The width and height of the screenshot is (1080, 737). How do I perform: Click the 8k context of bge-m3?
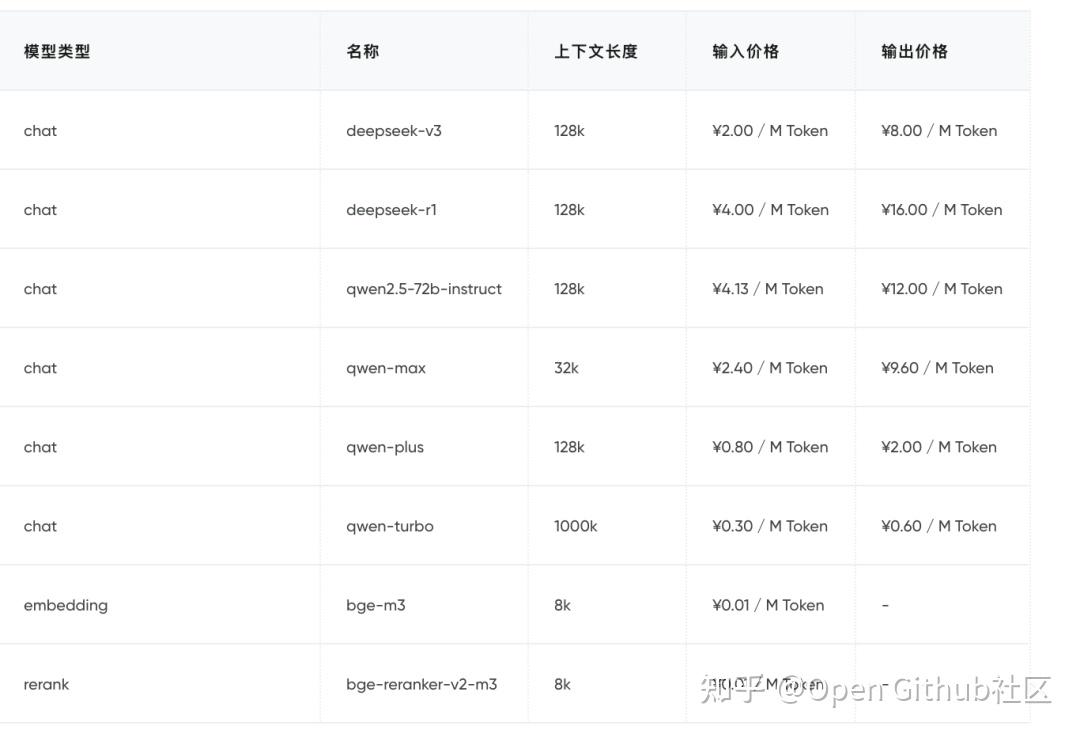tap(562, 605)
